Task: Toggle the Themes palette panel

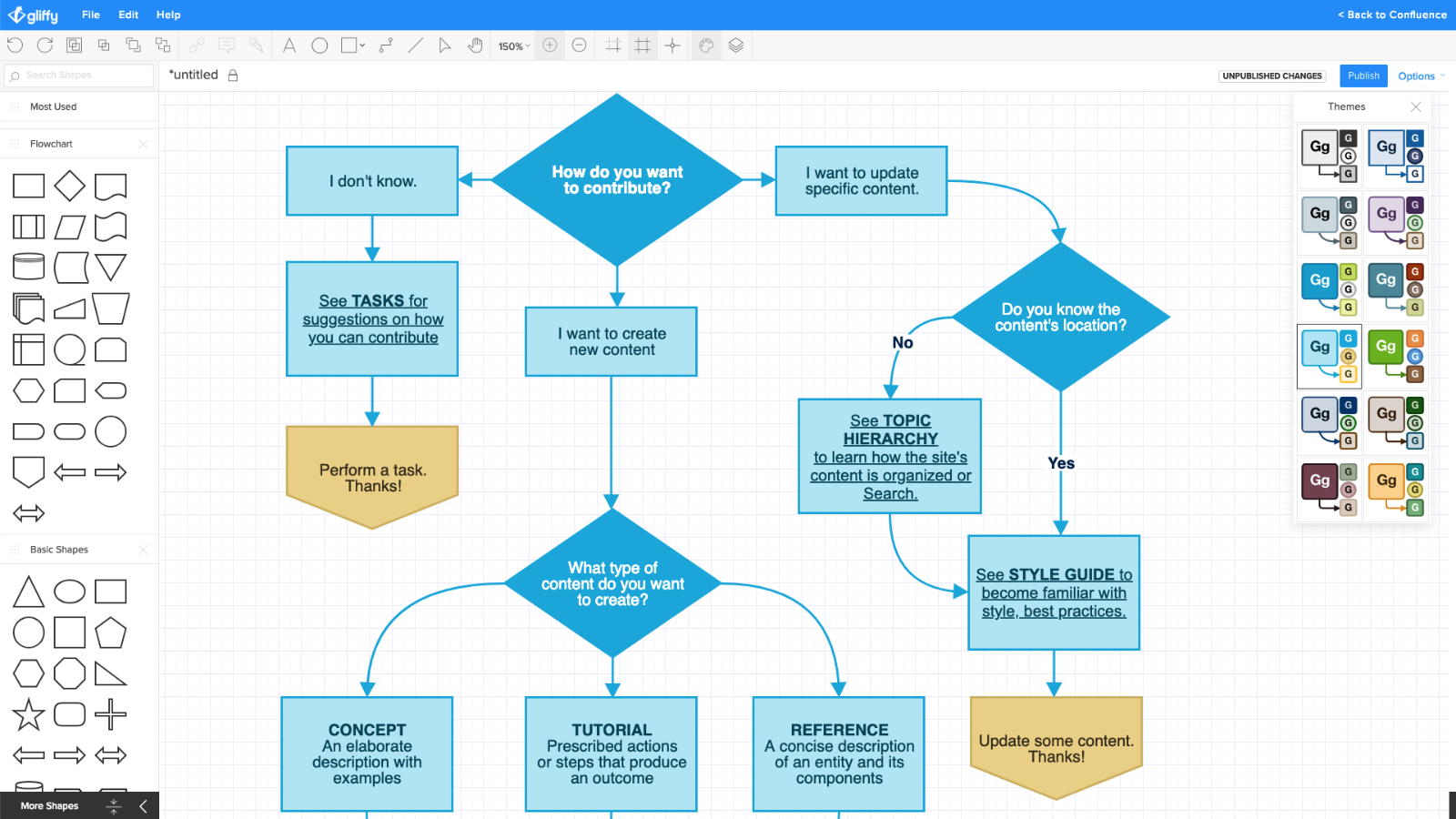Action: click(x=706, y=45)
